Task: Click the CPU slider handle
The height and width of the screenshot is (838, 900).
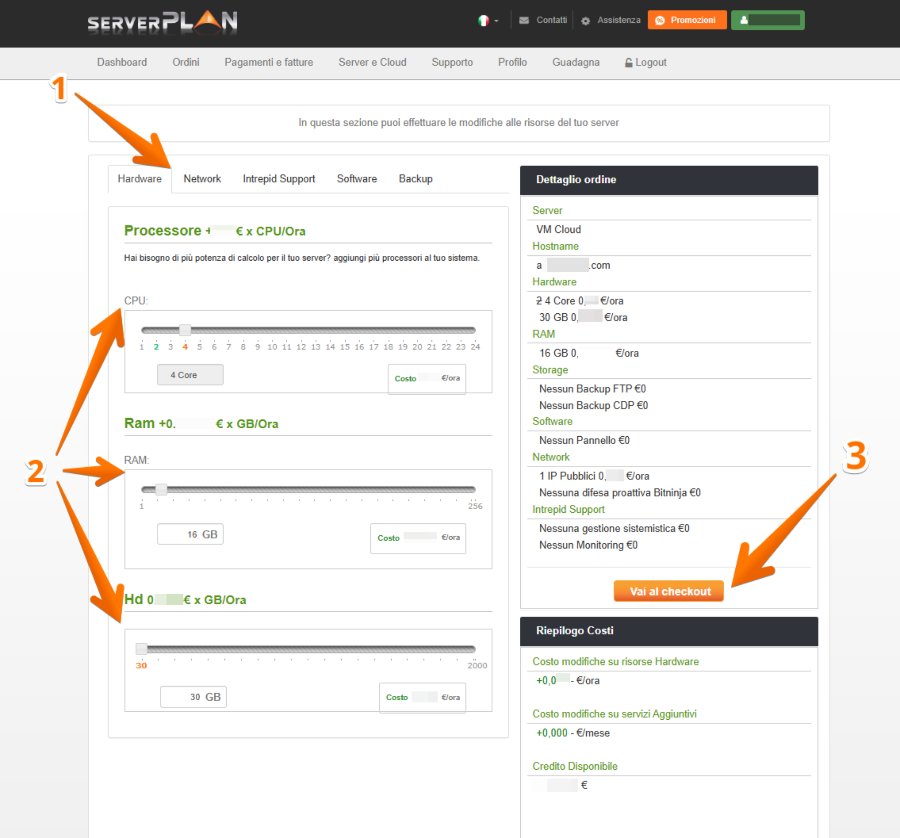Action: (185, 330)
